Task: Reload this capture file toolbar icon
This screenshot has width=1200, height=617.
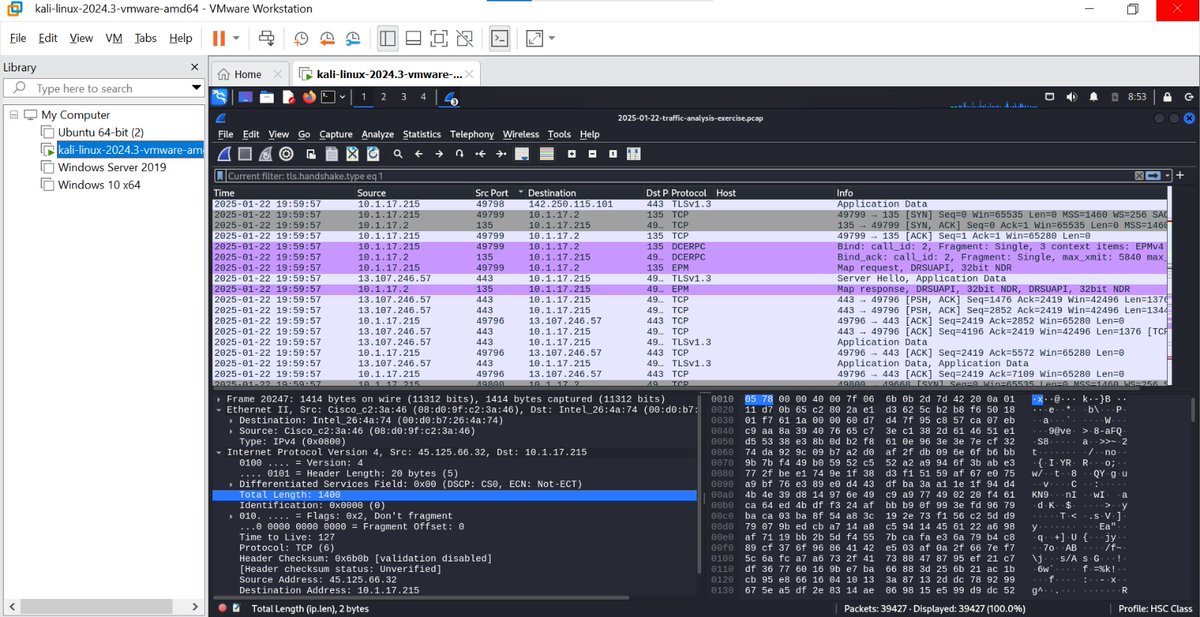Action: point(373,154)
